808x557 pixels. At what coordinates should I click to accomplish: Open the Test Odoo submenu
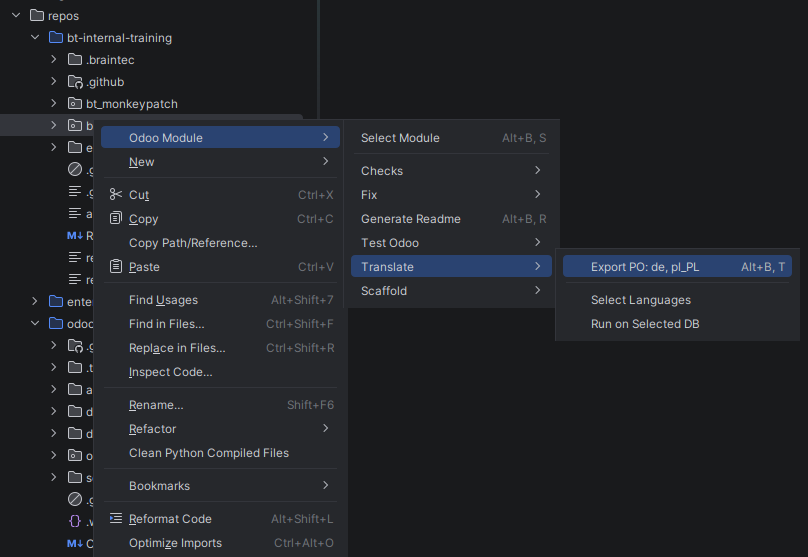(x=451, y=243)
